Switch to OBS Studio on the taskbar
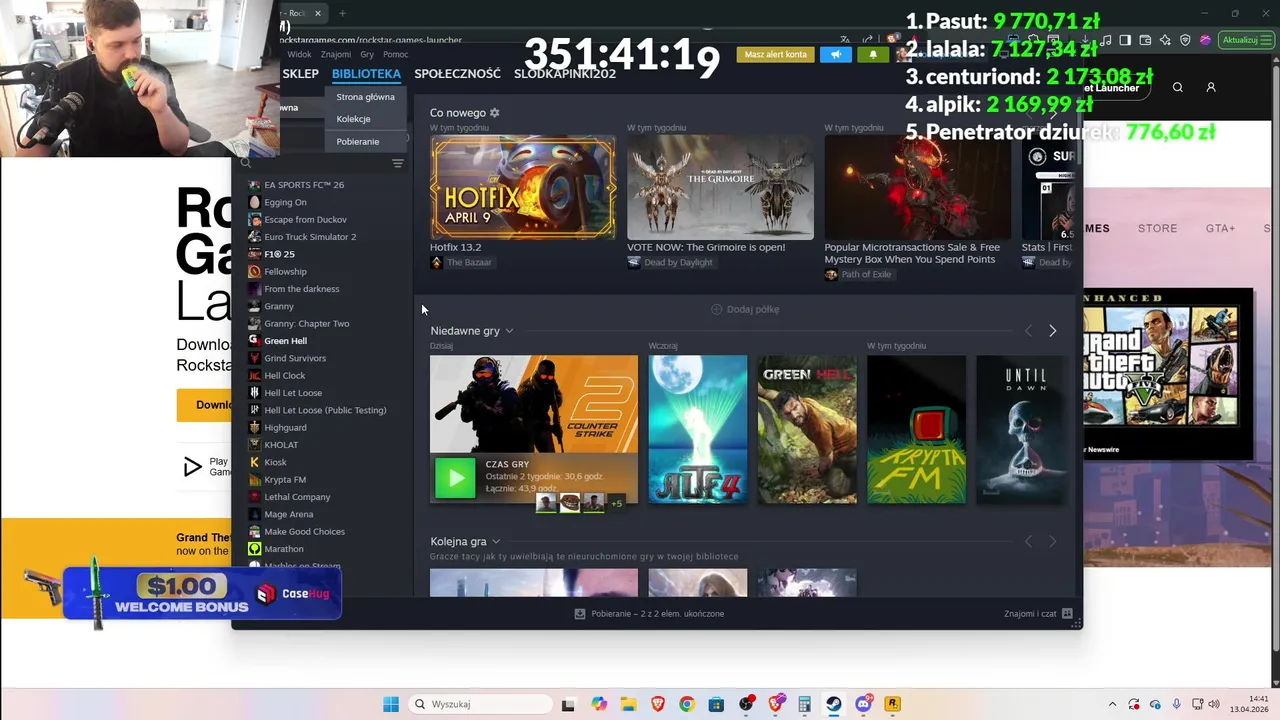 tap(746, 704)
